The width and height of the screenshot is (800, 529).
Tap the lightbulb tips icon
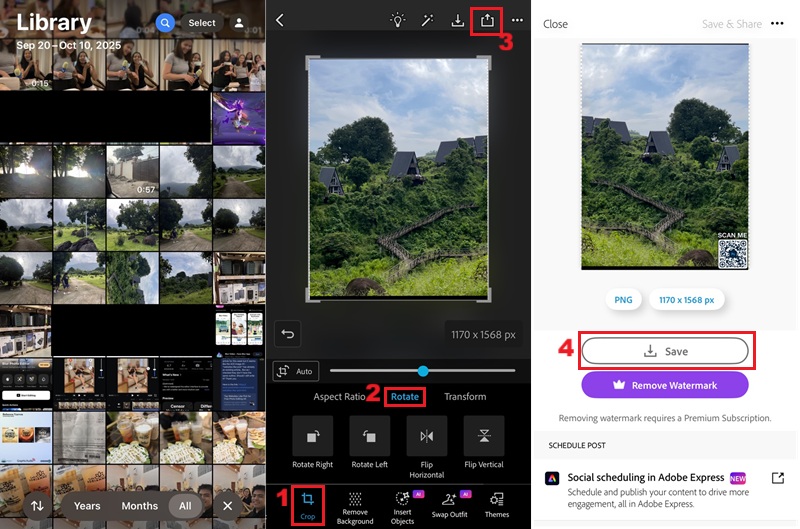(x=398, y=20)
